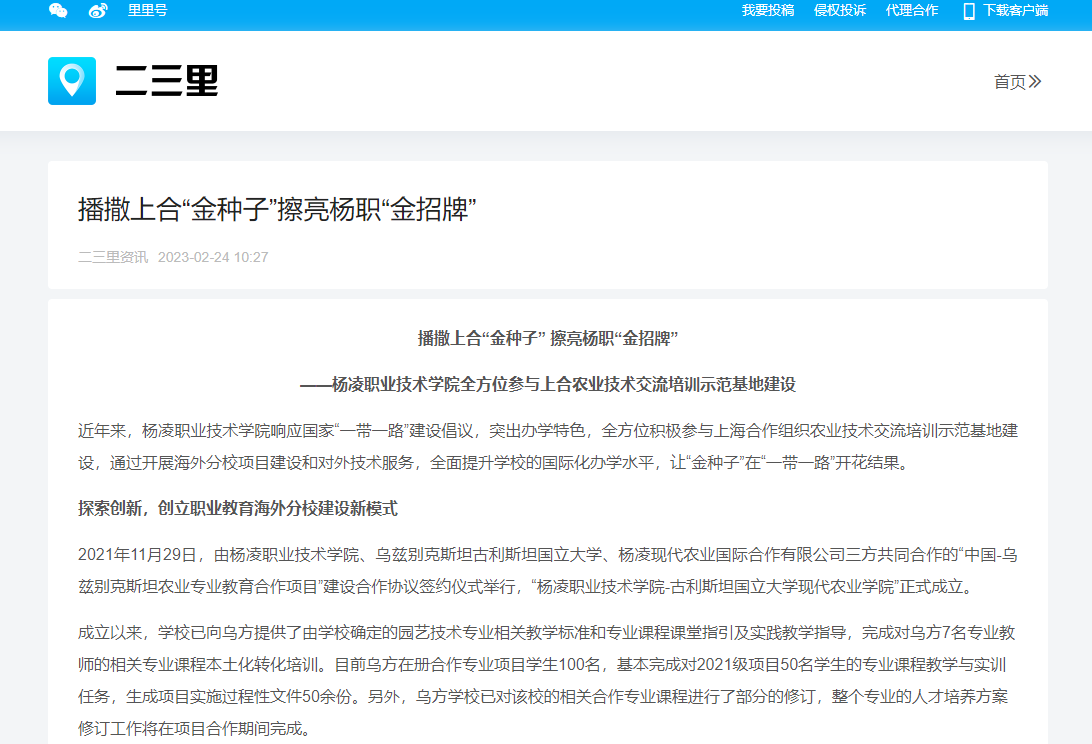Click the article headline in the title card
Viewport: 1092px width, 744px height.
(276, 209)
